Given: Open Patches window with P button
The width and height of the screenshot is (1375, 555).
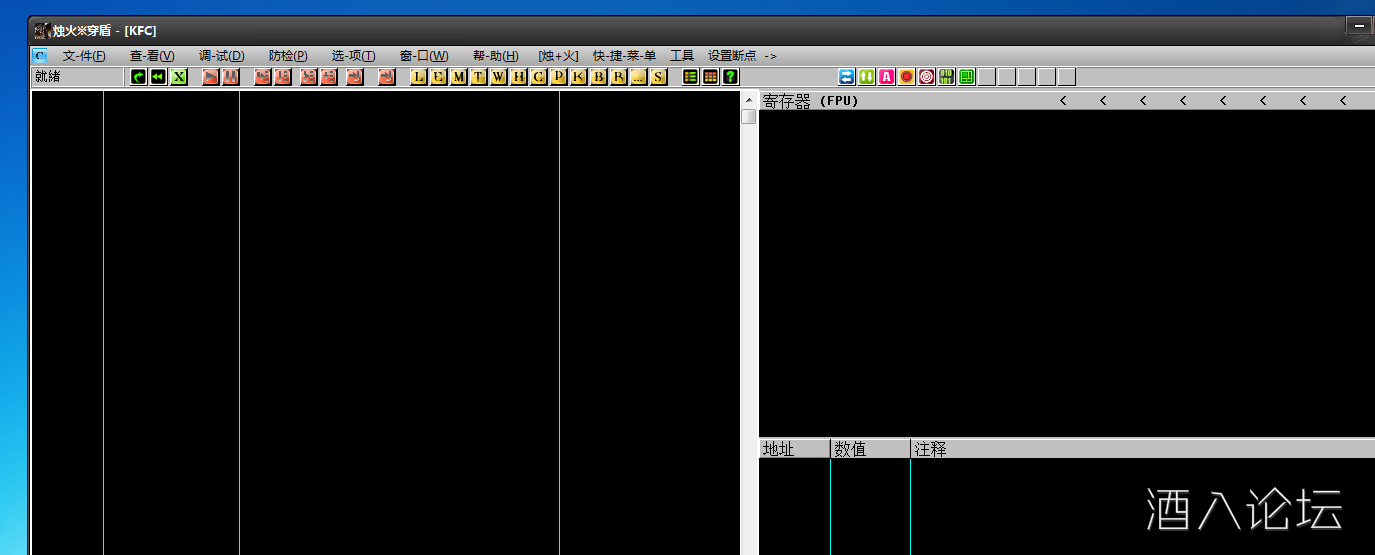Looking at the screenshot, I should [x=559, y=77].
